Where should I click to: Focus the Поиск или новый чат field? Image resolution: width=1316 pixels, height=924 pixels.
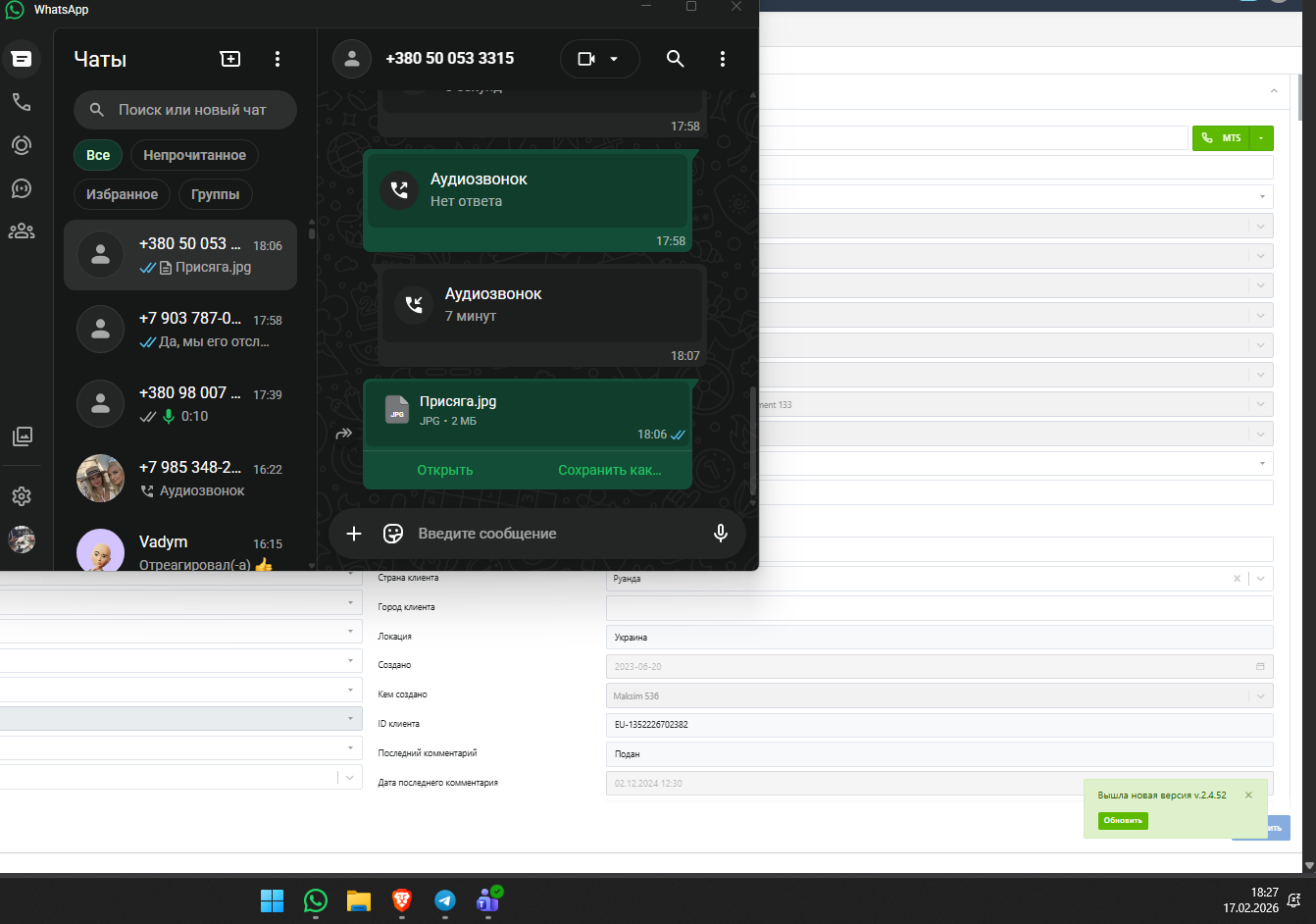pyautogui.click(x=185, y=110)
